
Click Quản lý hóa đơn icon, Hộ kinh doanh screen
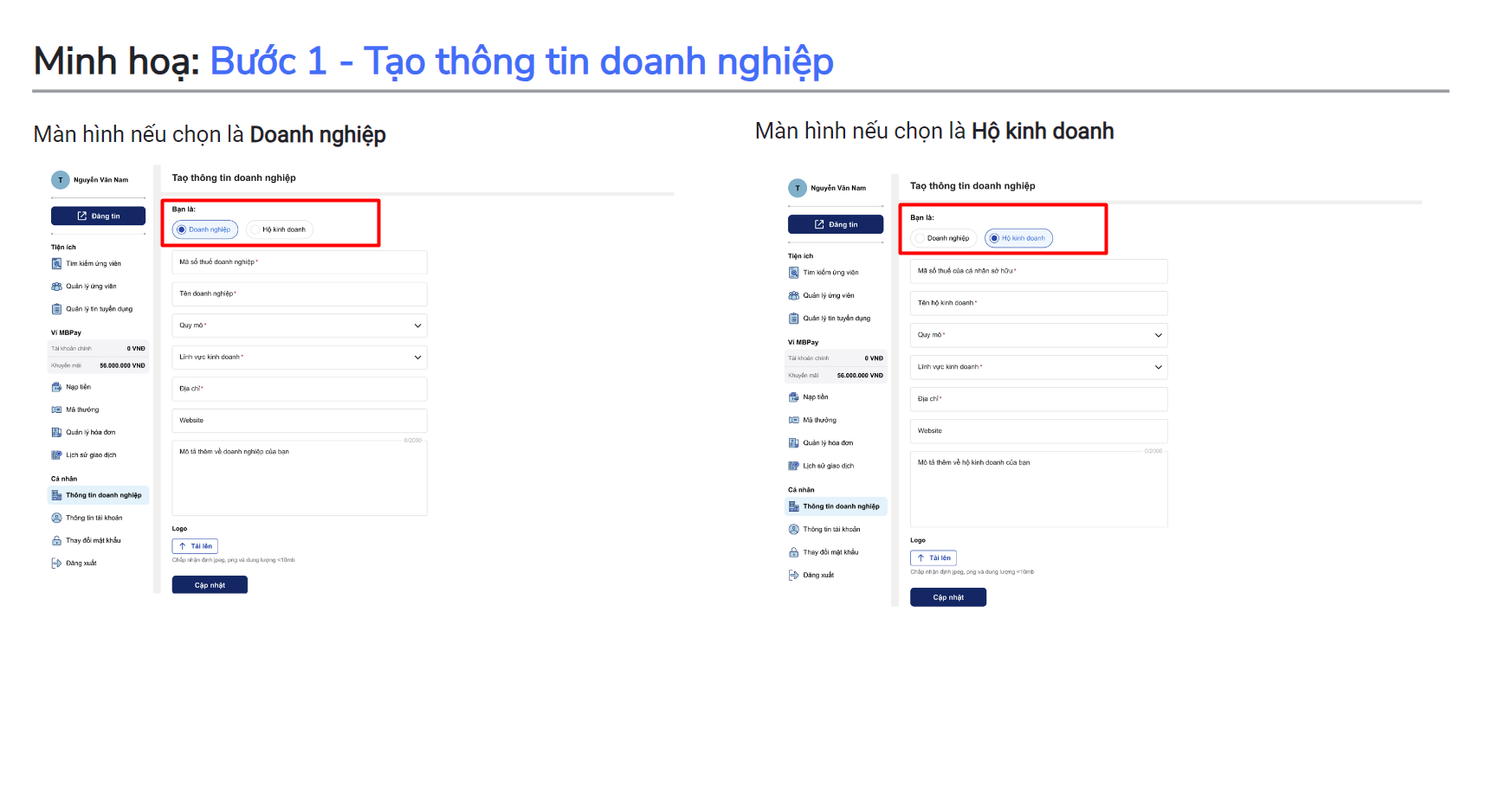pyautogui.click(x=793, y=443)
